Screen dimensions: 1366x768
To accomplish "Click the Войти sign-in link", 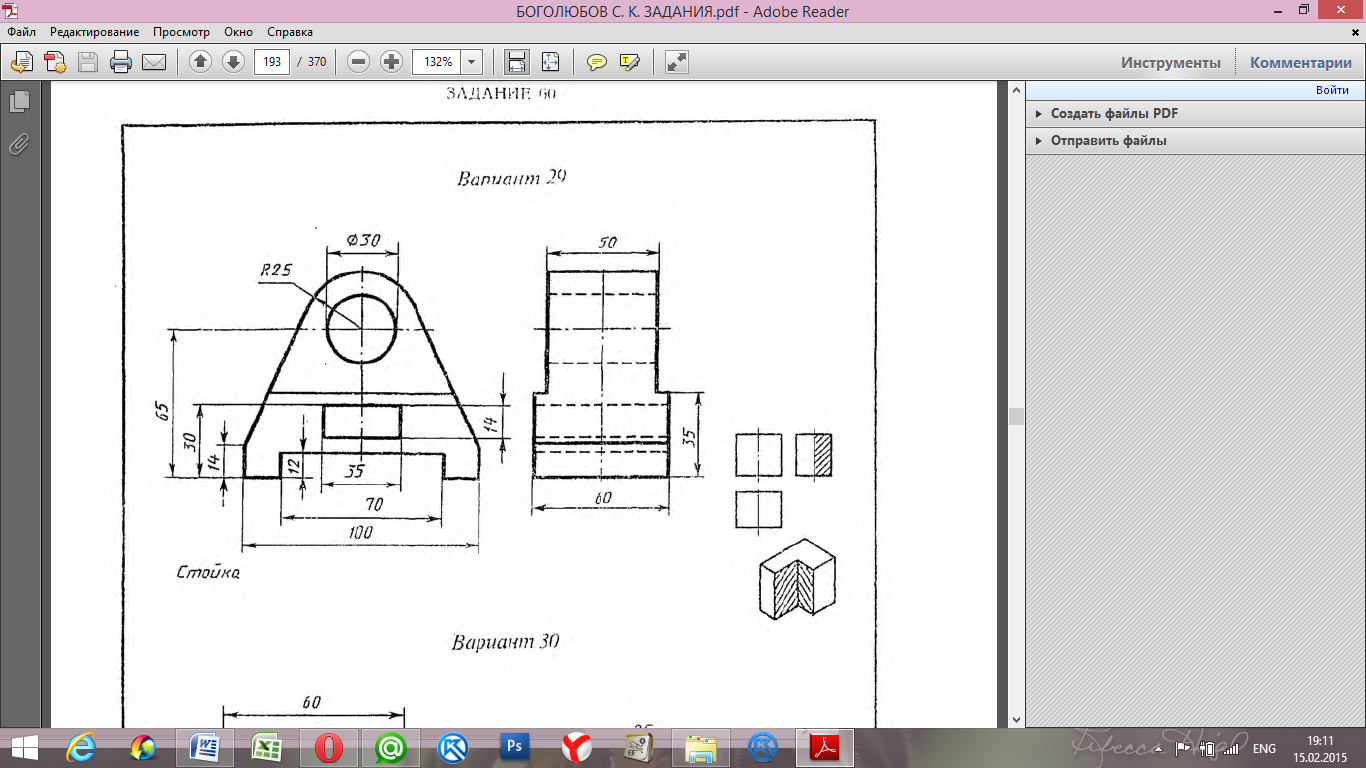I will point(1332,90).
